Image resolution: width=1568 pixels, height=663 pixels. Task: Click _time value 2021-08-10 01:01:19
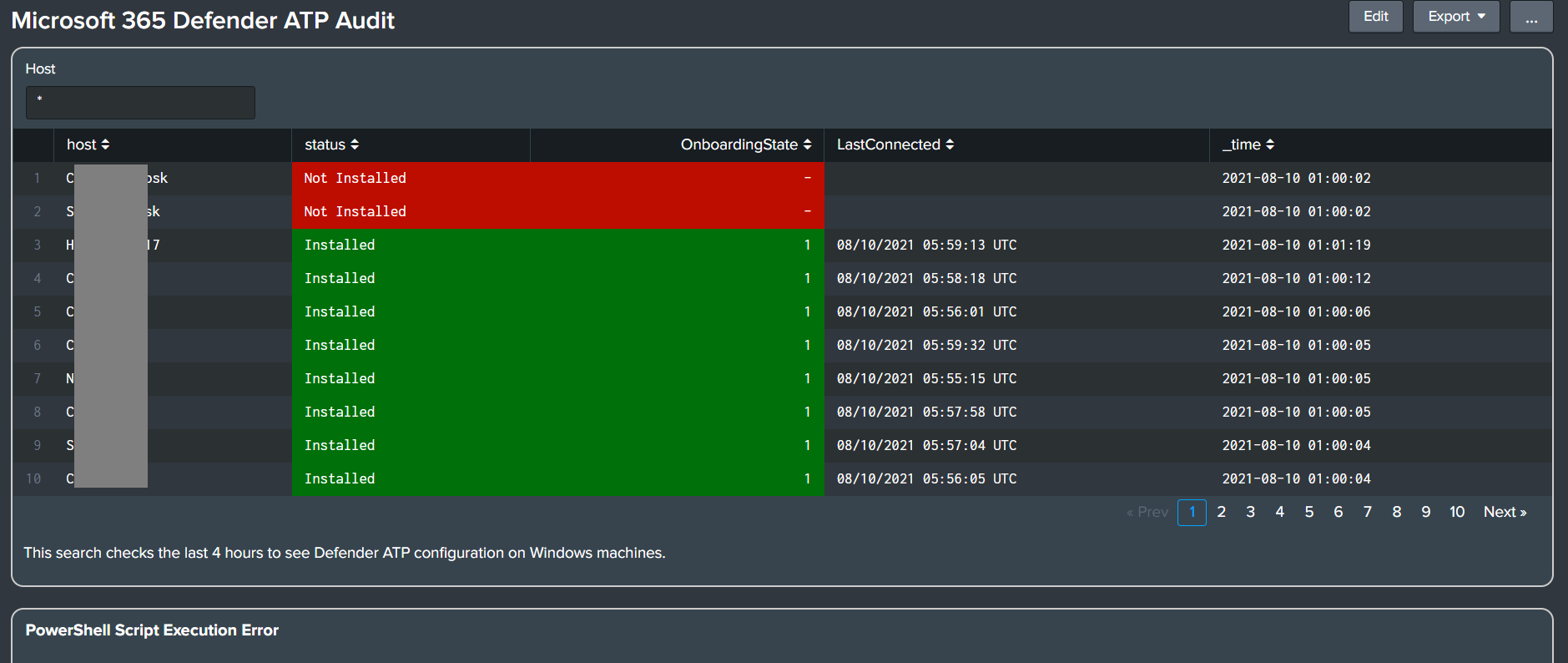coord(1297,245)
